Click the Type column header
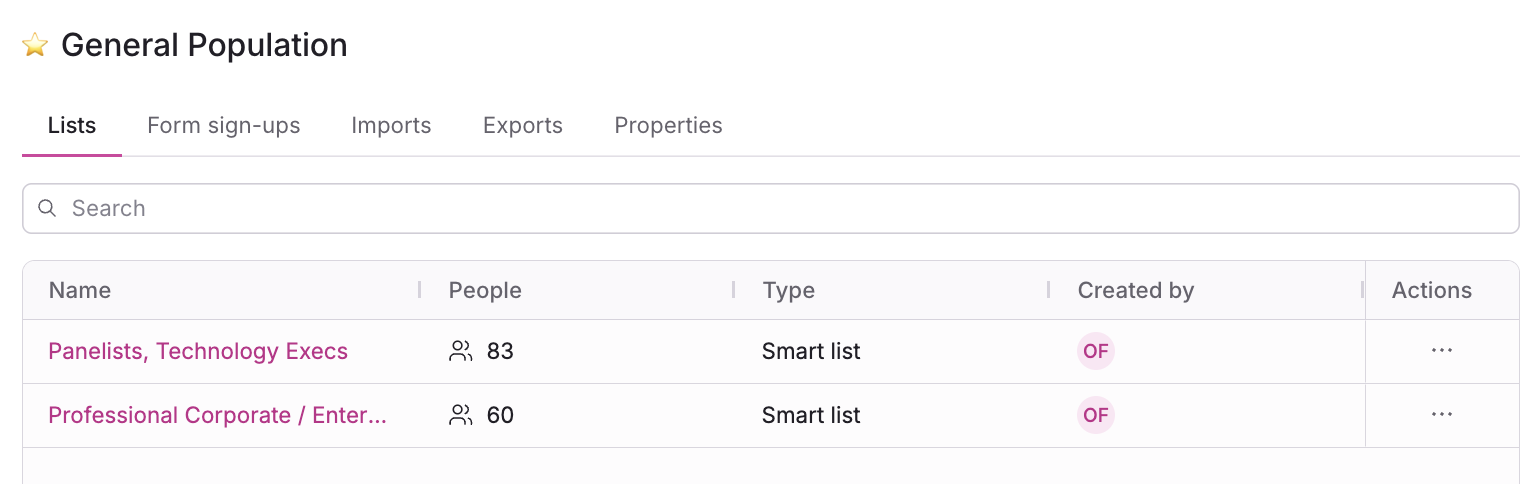This screenshot has width=1540, height=484. pyautogui.click(x=788, y=290)
